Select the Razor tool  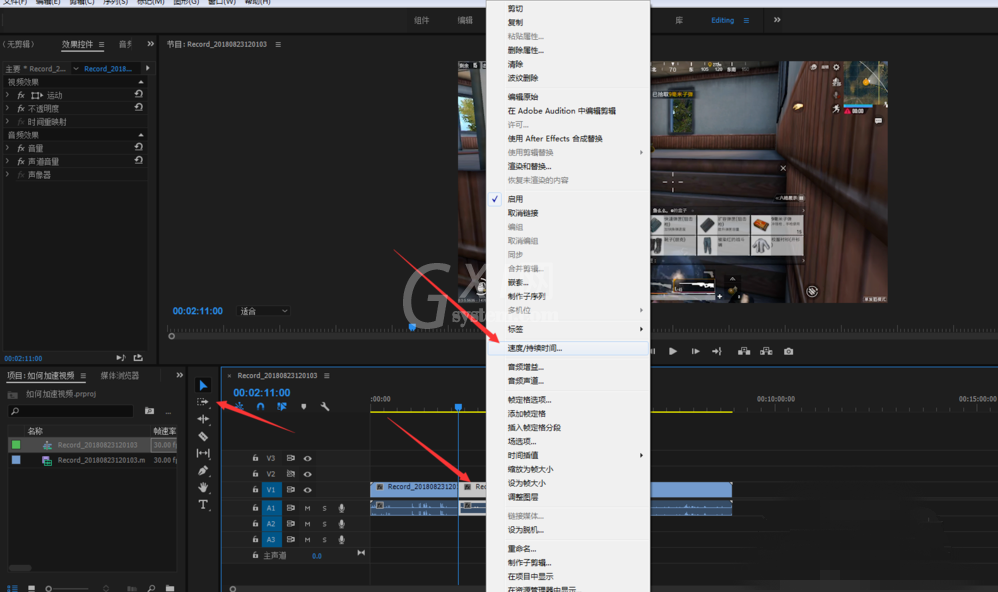point(203,436)
